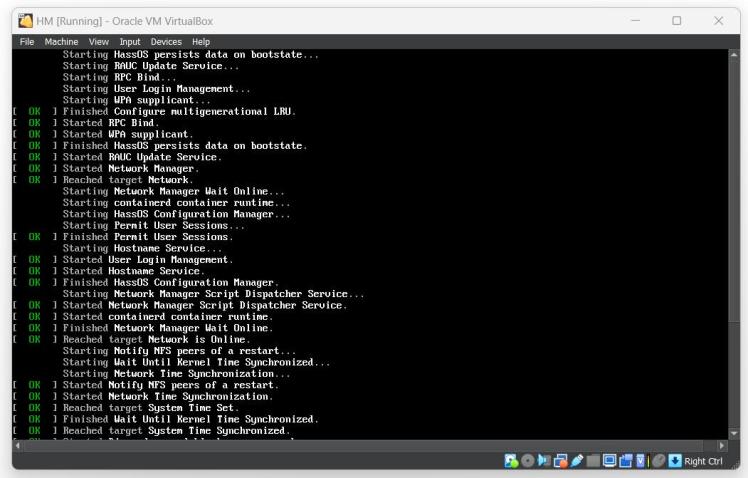Open the Help menu
This screenshot has width=748, height=478.
[201, 42]
